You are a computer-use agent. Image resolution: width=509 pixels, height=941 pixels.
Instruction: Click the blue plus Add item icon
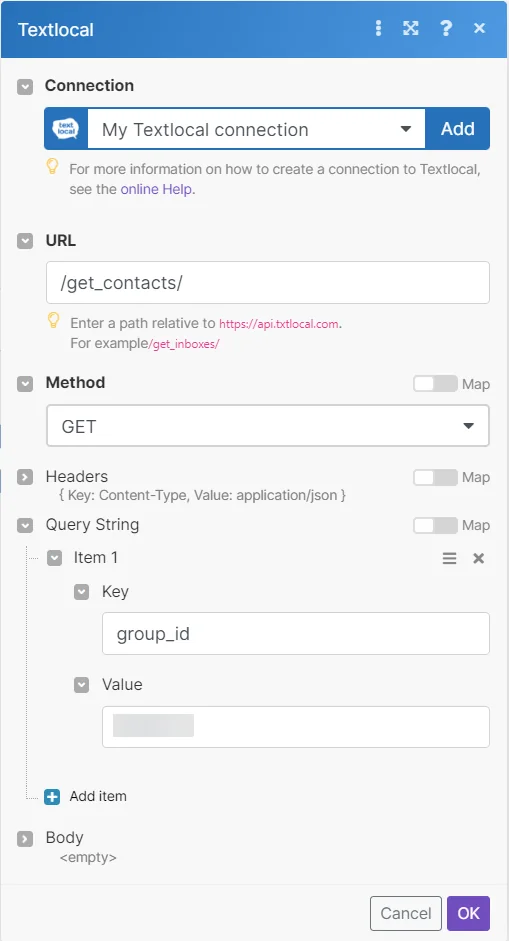pos(52,797)
